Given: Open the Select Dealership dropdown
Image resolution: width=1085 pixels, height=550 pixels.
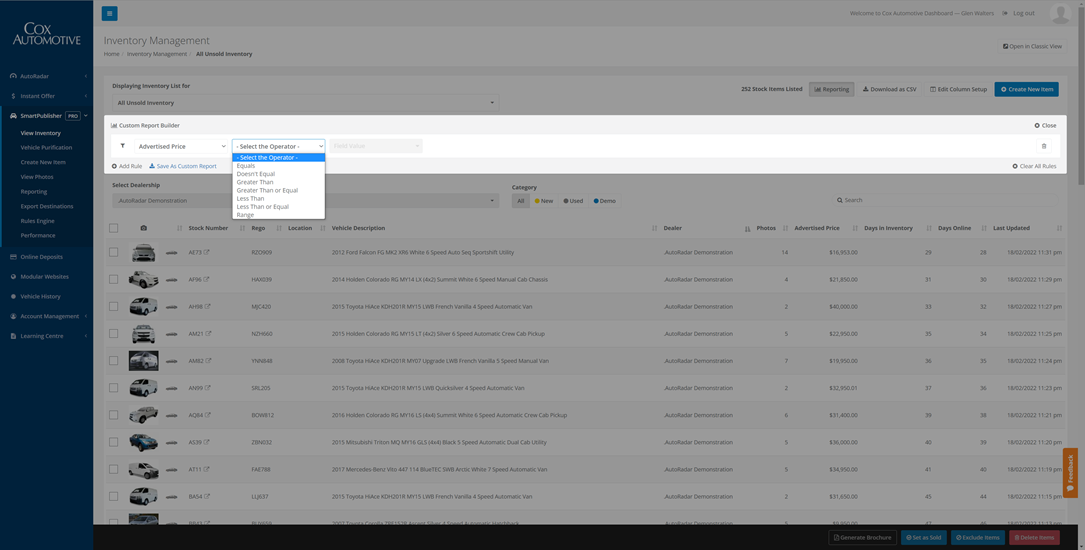Looking at the screenshot, I should 305,201.
